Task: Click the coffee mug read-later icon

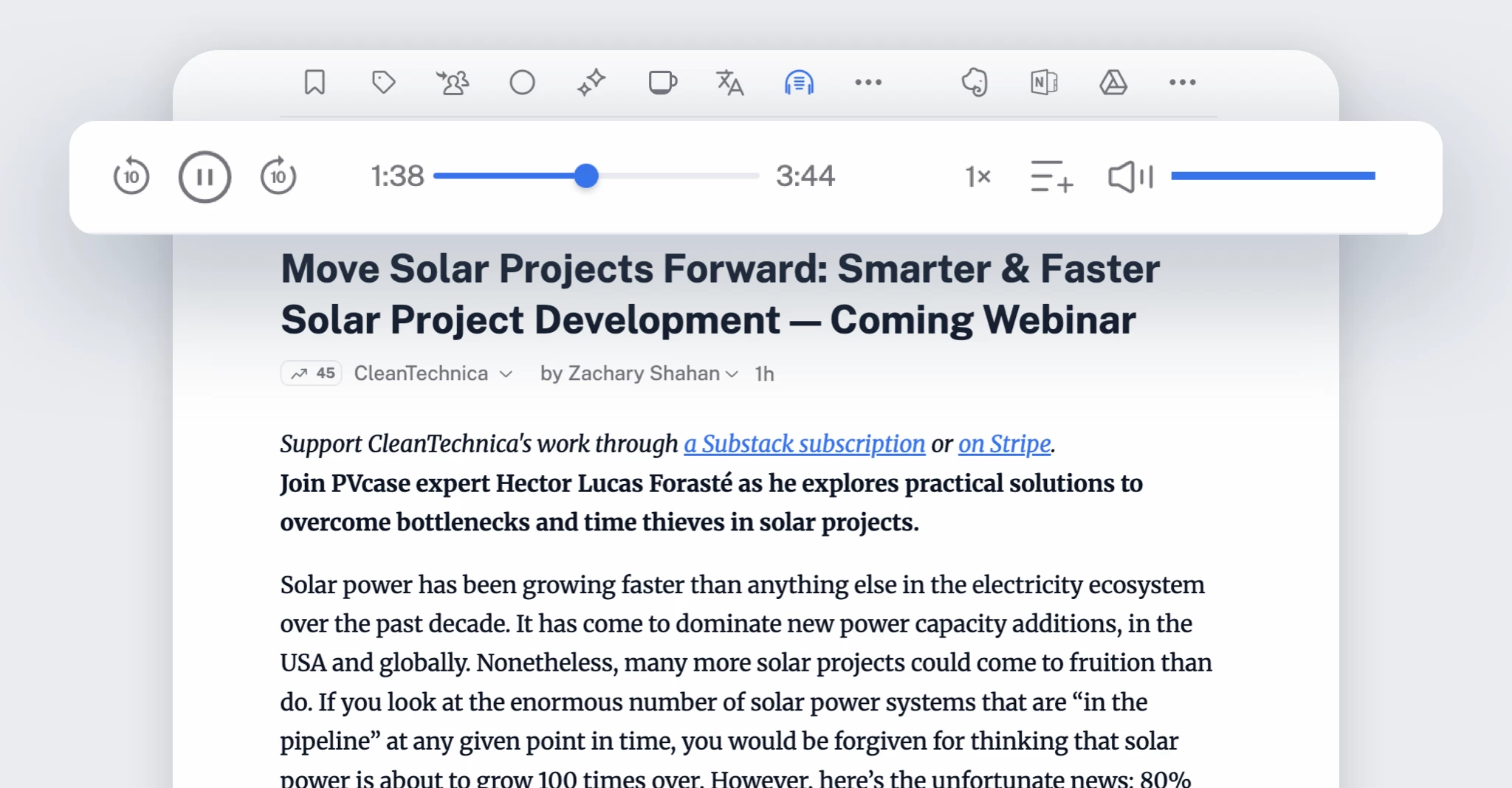Action: [662, 82]
